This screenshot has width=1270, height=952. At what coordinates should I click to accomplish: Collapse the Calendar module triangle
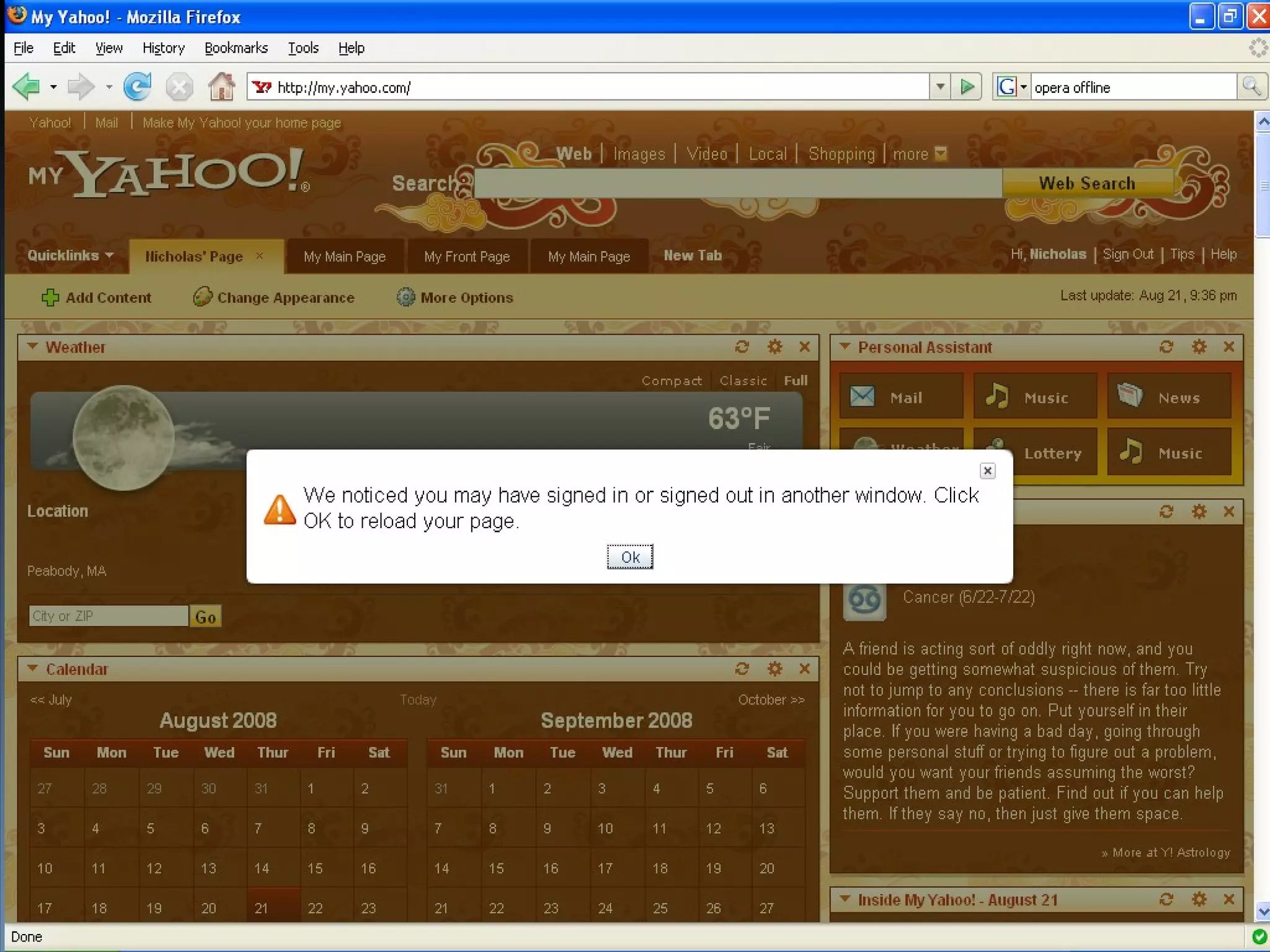click(32, 668)
